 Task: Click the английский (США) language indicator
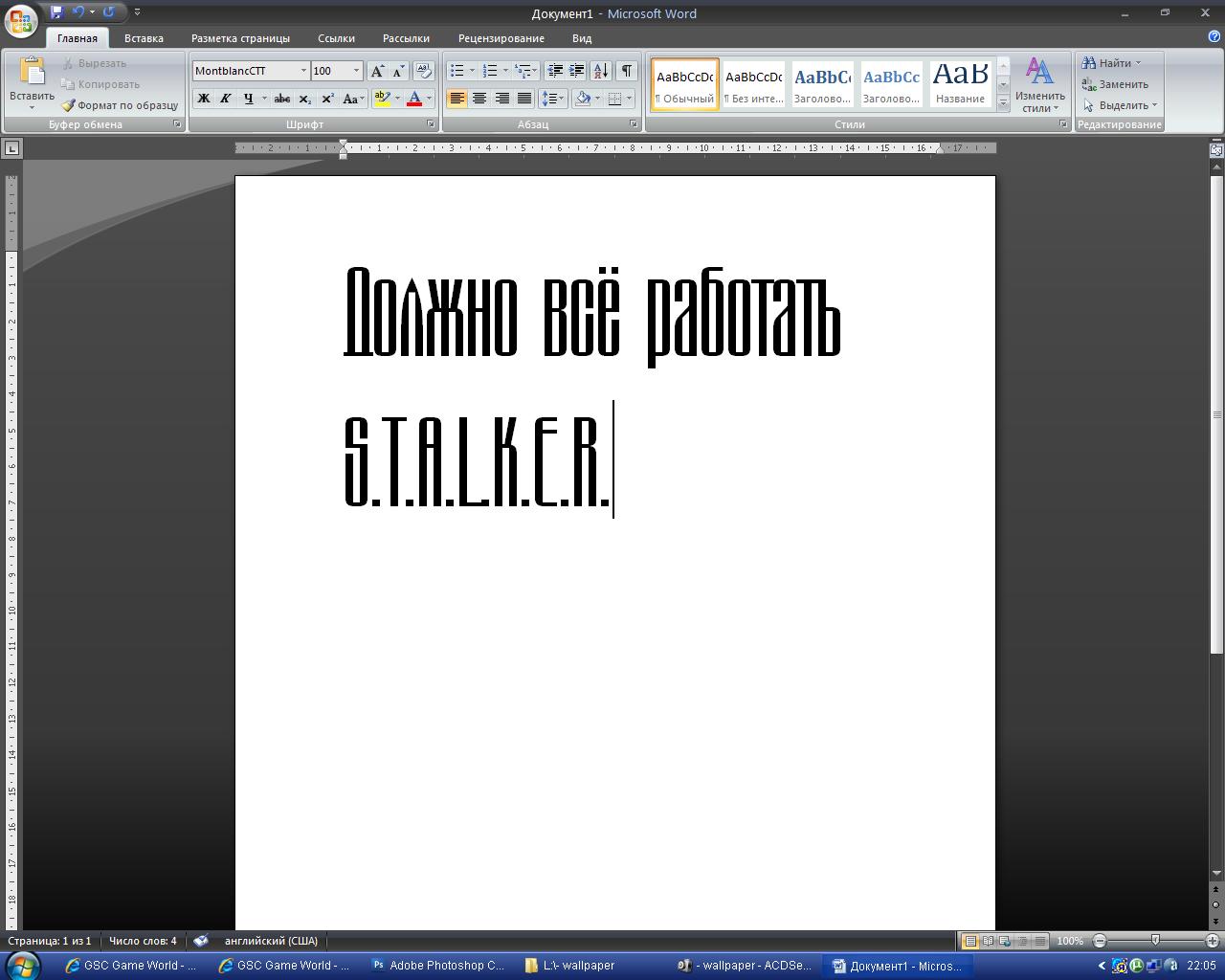(x=271, y=941)
